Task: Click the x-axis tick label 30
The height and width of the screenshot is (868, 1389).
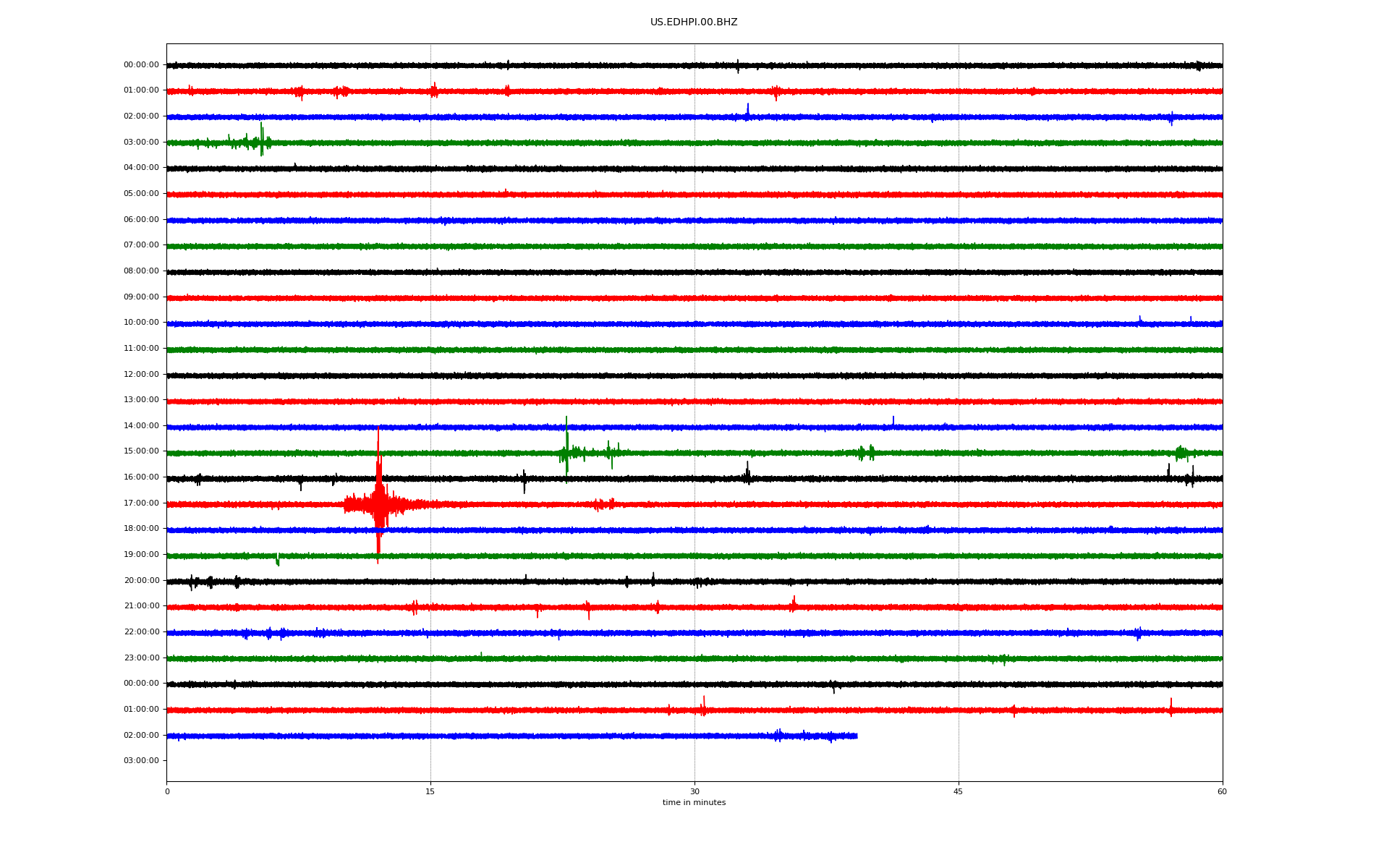Action: (694, 791)
